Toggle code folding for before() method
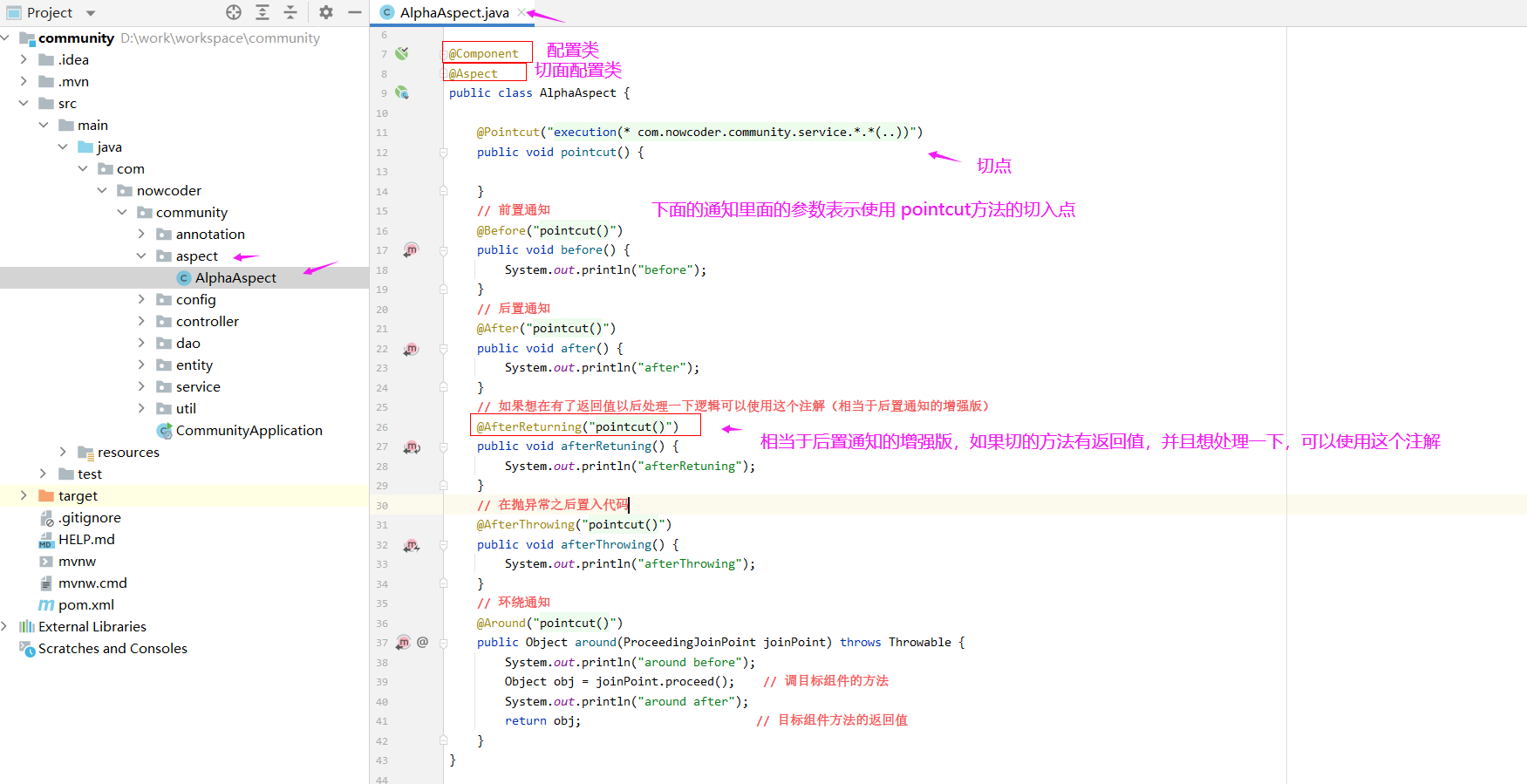The image size is (1527, 784). [x=443, y=250]
